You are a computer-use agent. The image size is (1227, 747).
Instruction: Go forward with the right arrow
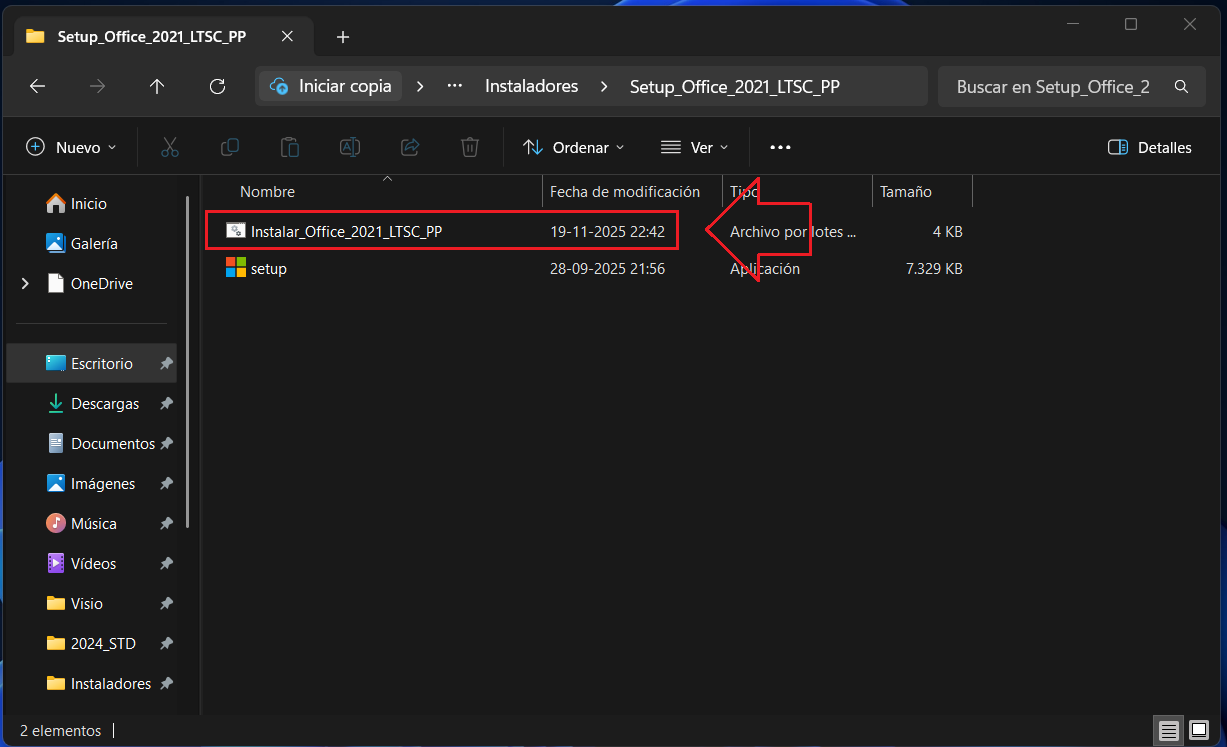pos(98,87)
